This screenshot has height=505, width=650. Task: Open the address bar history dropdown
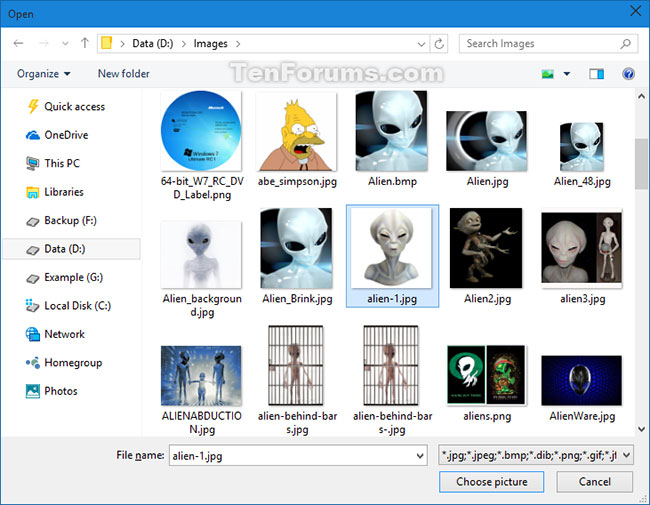coord(421,44)
